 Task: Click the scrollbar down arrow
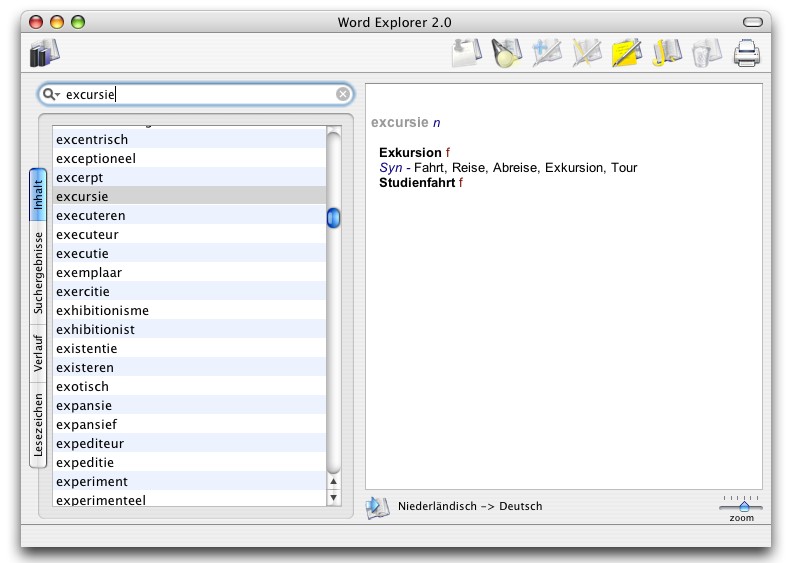(x=333, y=498)
